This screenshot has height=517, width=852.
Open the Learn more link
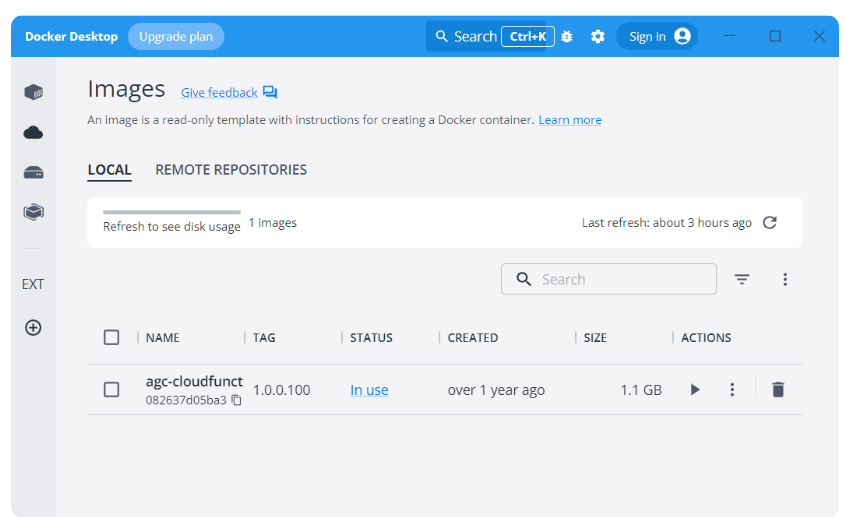click(x=570, y=120)
